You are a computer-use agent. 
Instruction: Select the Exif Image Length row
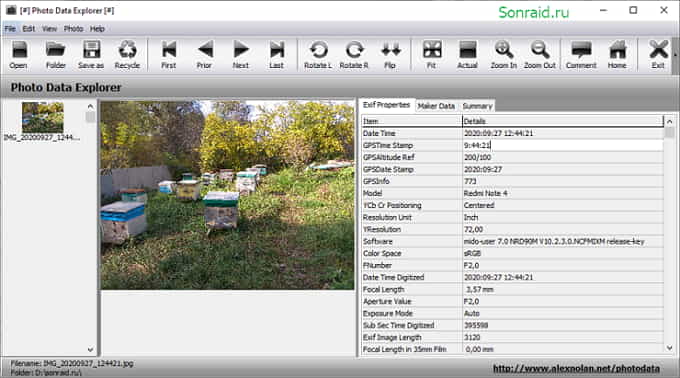click(512, 337)
